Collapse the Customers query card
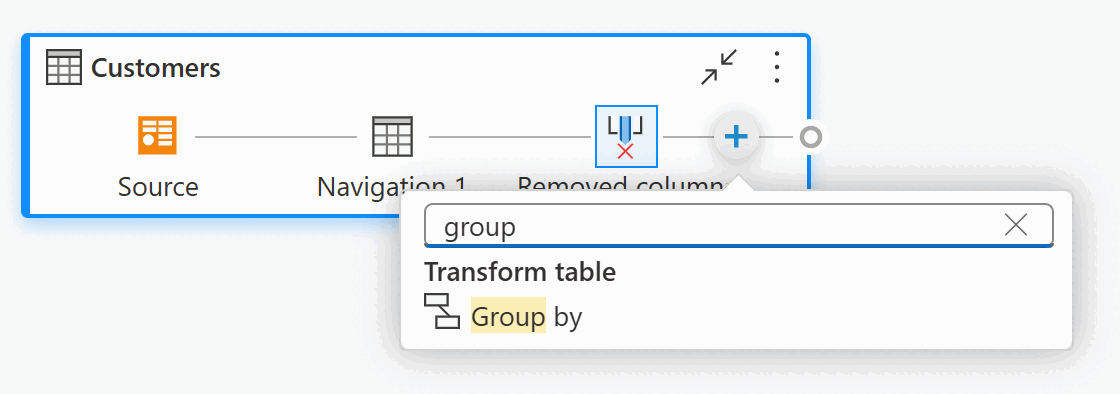The width and height of the screenshot is (1120, 394). point(719,68)
